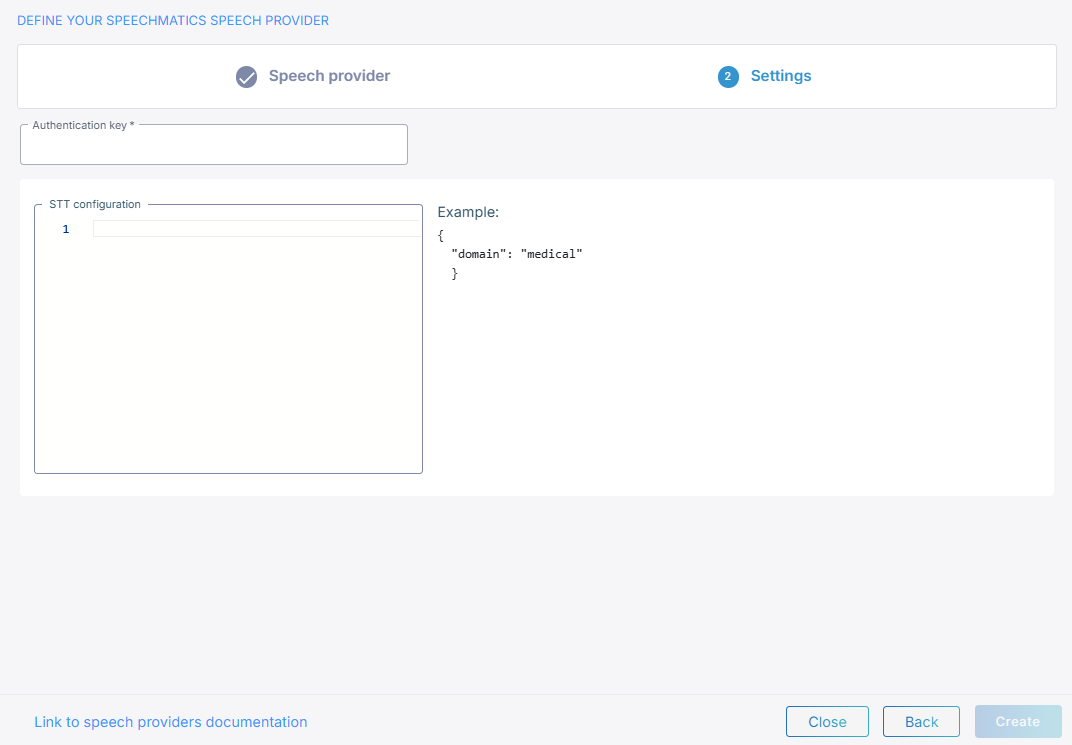
Task: Click the STT configuration label
Action: tap(95, 204)
